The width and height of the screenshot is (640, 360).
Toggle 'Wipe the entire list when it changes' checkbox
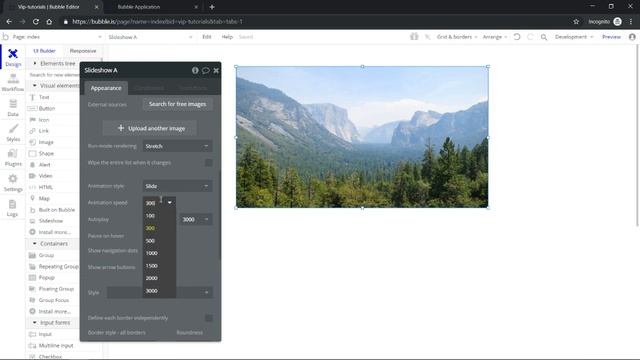209,163
